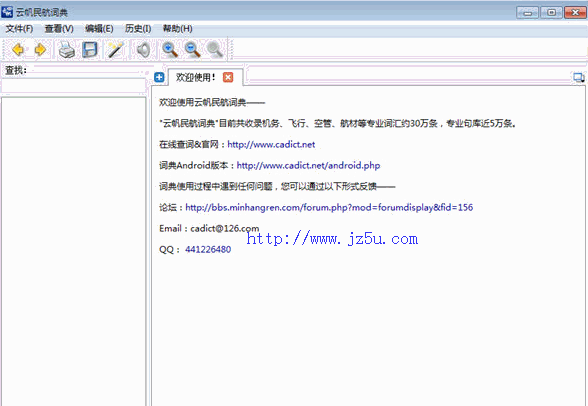Screen dimensions: 588x406
Task: Click the application icon in title bar
Action: click(7, 12)
